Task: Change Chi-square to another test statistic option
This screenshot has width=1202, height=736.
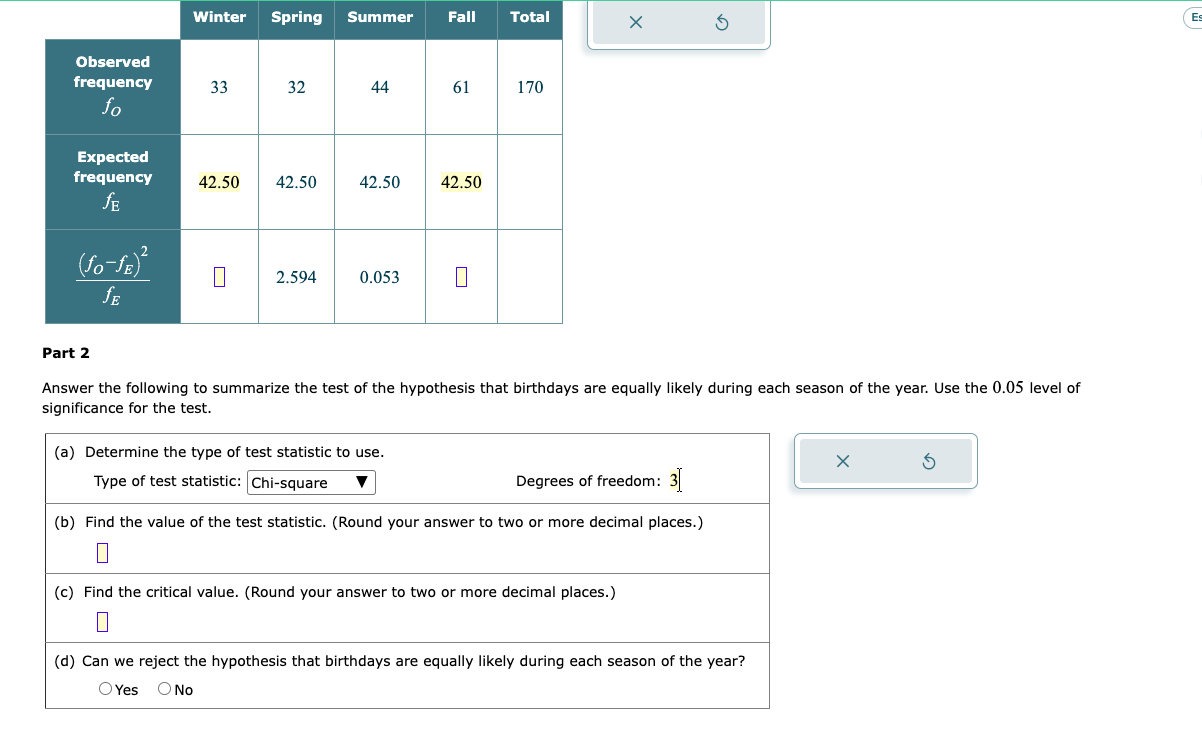Action: point(311,482)
